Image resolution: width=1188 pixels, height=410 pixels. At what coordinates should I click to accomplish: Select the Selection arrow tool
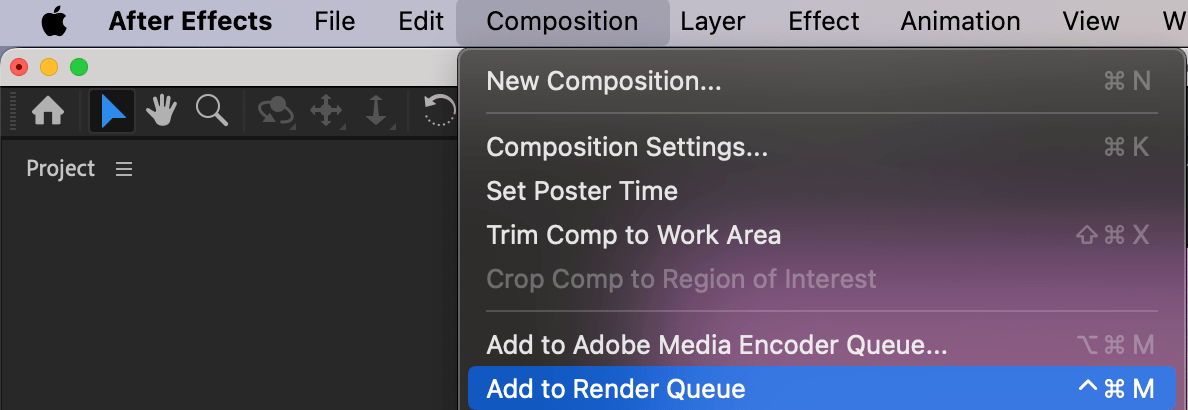tap(112, 112)
